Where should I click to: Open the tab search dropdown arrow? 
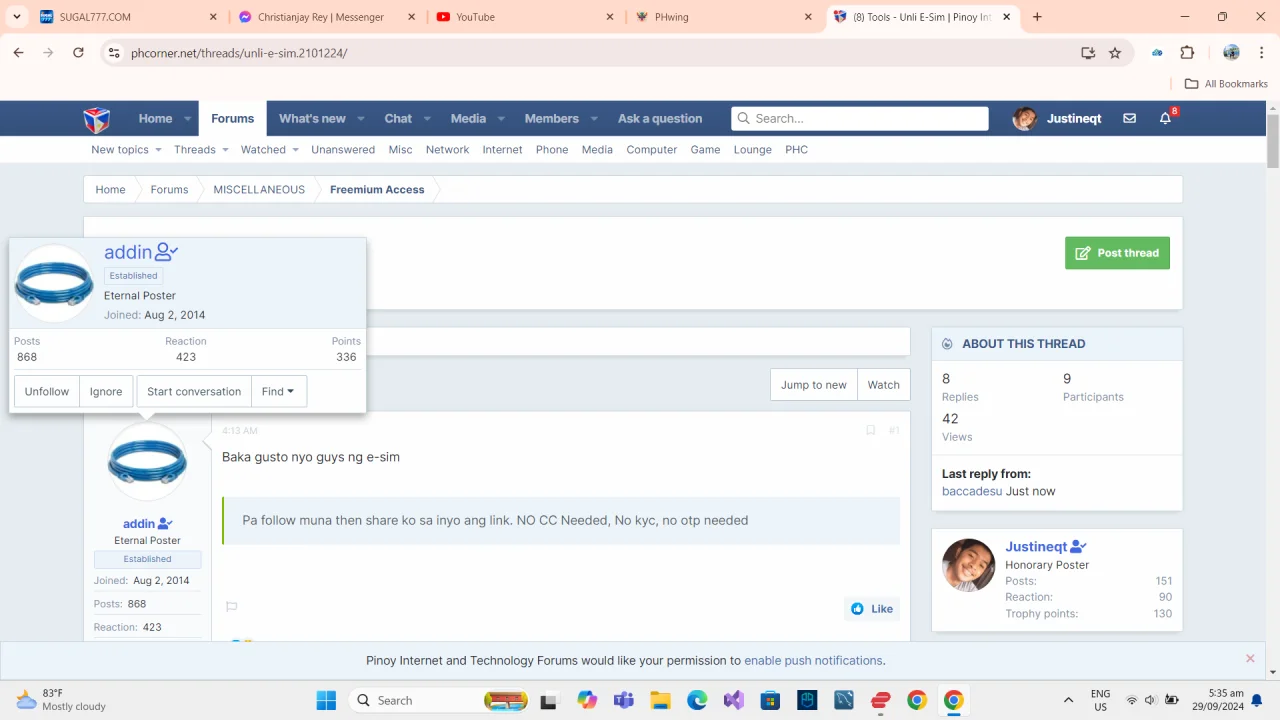tap(17, 17)
